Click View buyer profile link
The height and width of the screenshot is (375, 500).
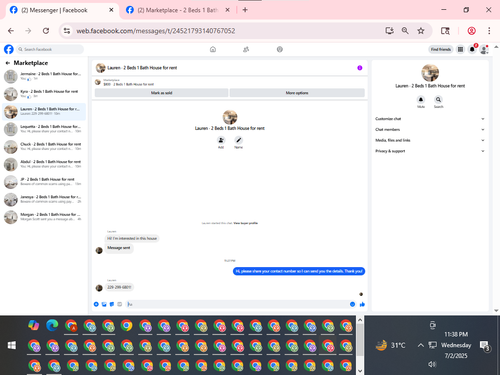[x=245, y=223]
